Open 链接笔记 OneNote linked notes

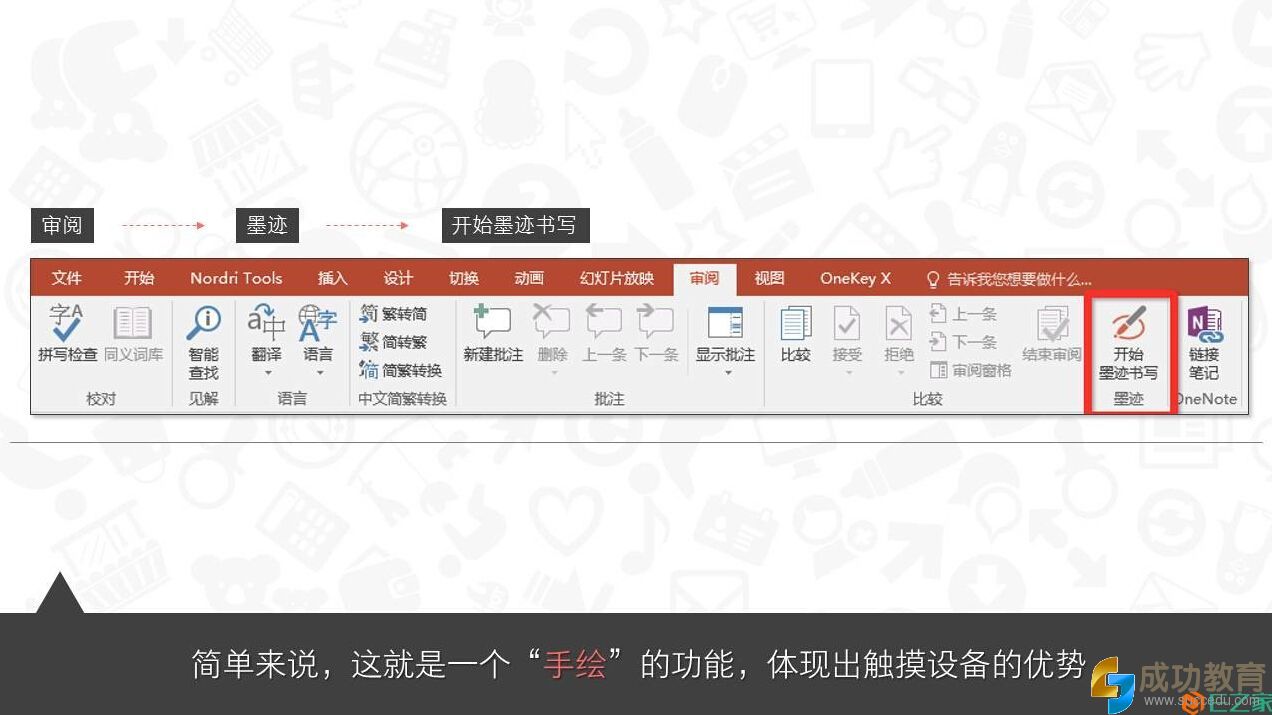point(1204,343)
